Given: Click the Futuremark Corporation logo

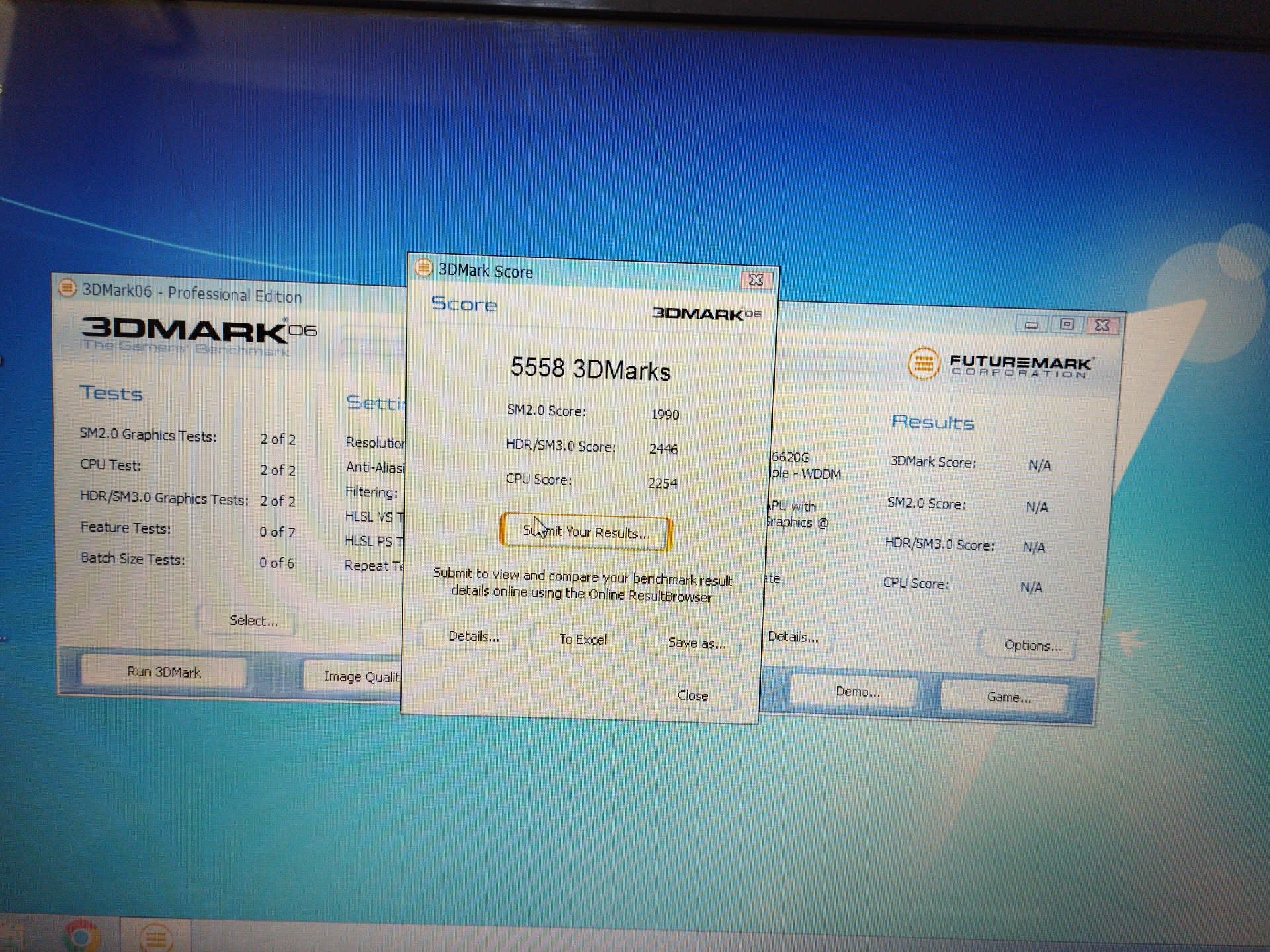Looking at the screenshot, I should (1001, 364).
